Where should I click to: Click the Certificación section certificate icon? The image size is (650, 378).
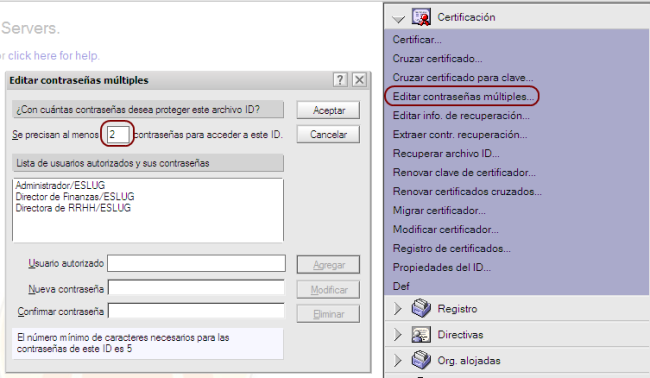(x=421, y=17)
